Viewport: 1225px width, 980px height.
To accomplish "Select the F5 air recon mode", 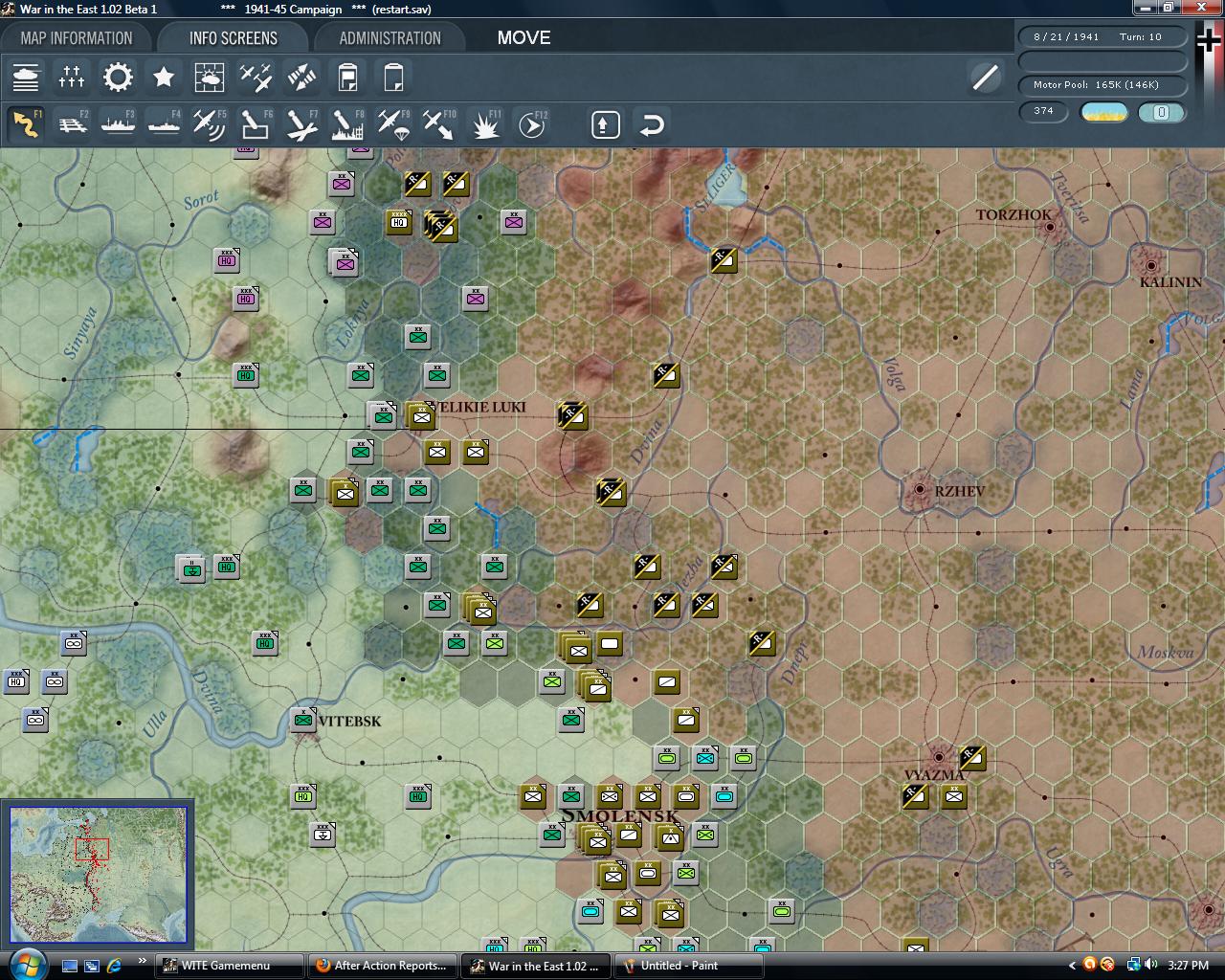I will [210, 124].
